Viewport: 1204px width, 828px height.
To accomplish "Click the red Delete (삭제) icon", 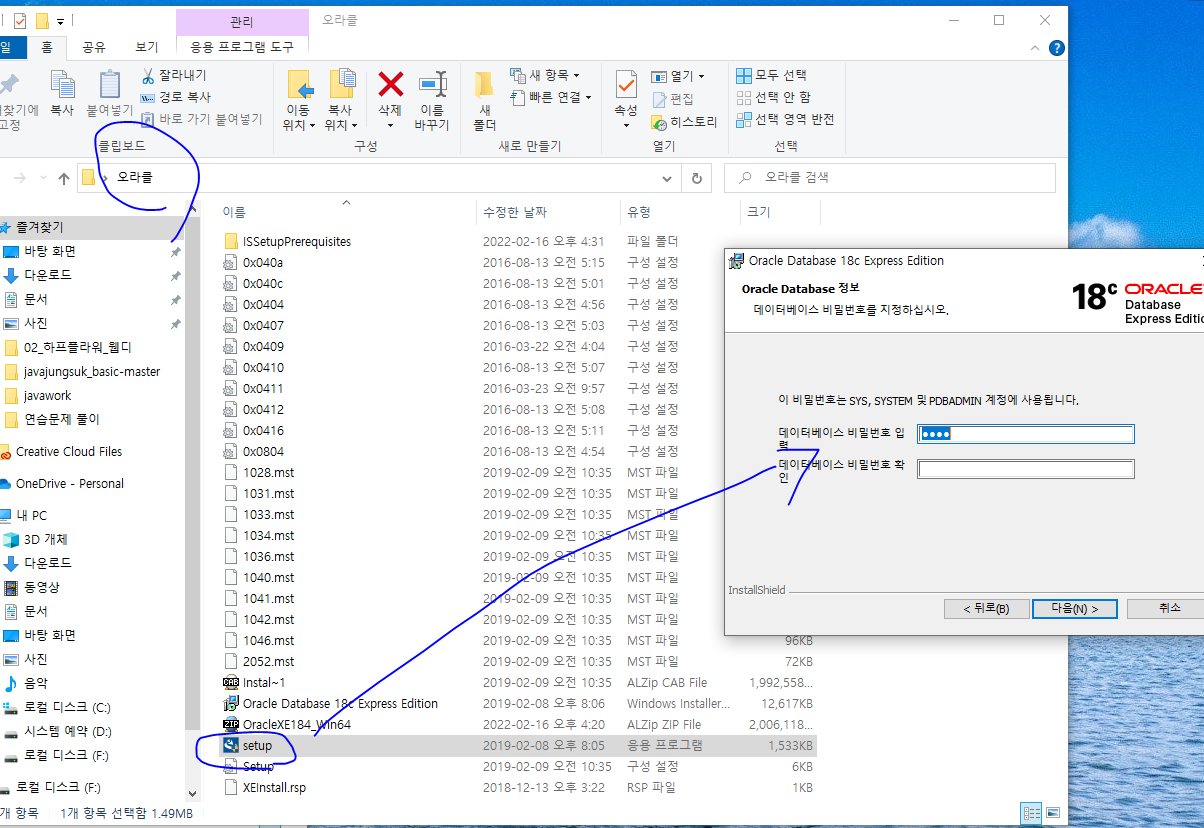I will tap(390, 84).
